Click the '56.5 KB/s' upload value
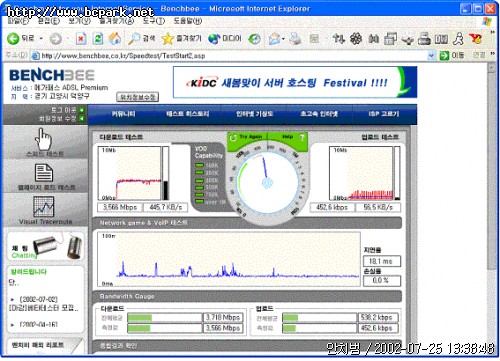 pyautogui.click(x=378, y=207)
